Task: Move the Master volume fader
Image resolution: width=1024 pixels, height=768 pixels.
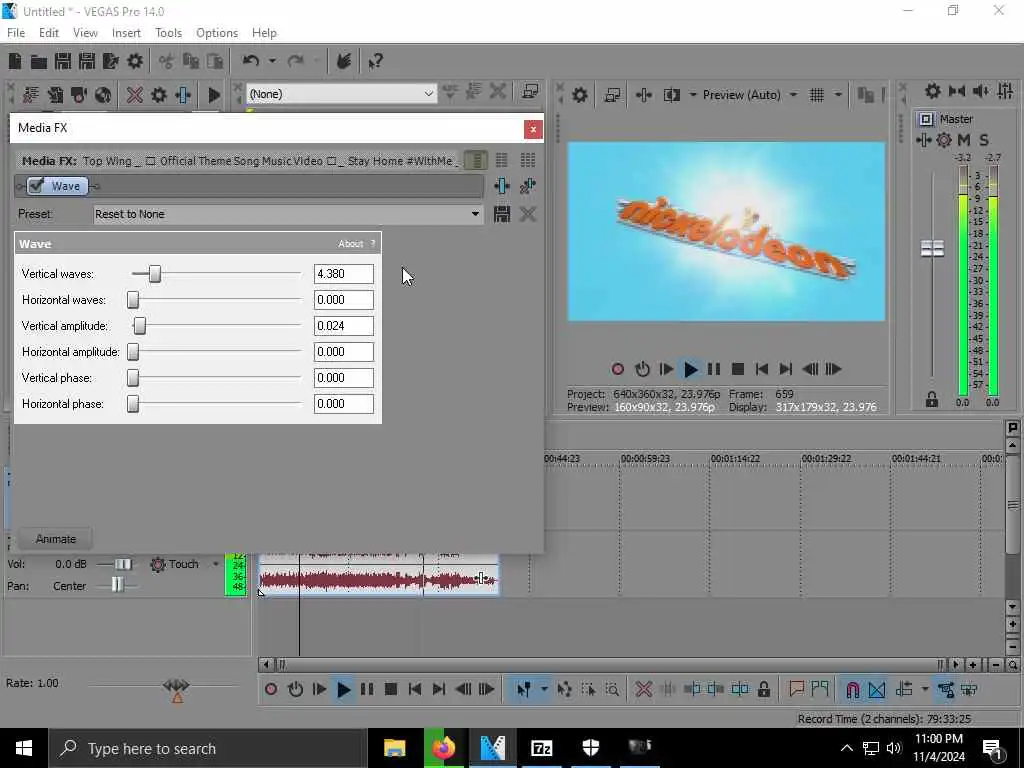Action: [x=932, y=248]
